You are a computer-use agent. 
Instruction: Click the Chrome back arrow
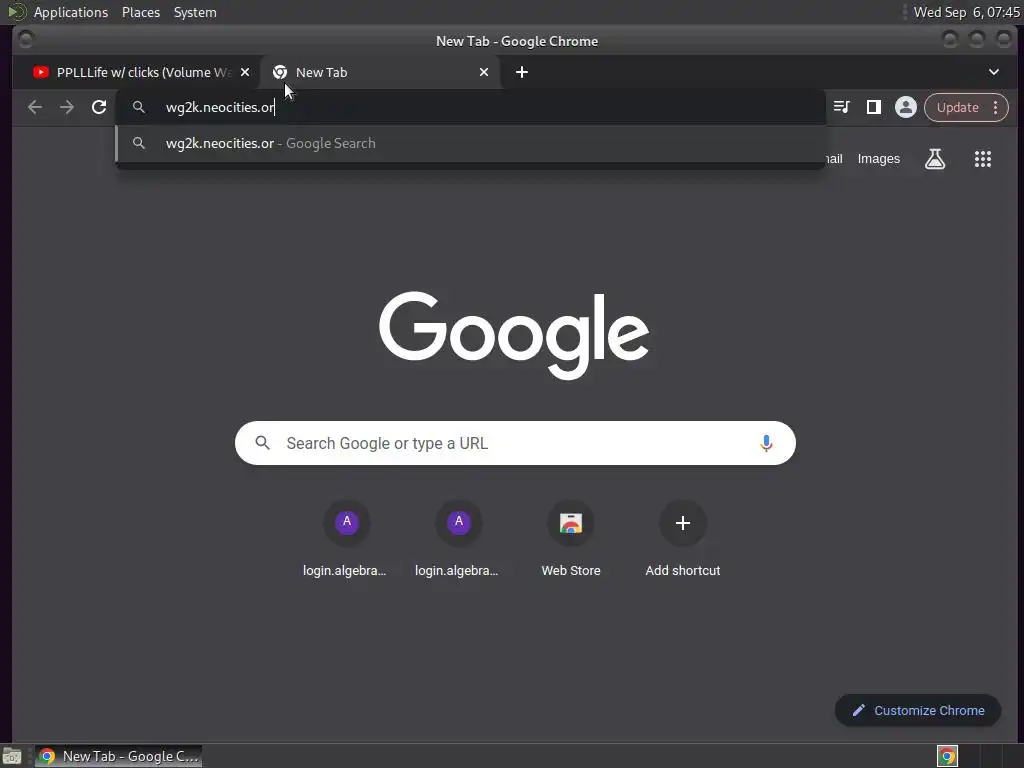[35, 107]
